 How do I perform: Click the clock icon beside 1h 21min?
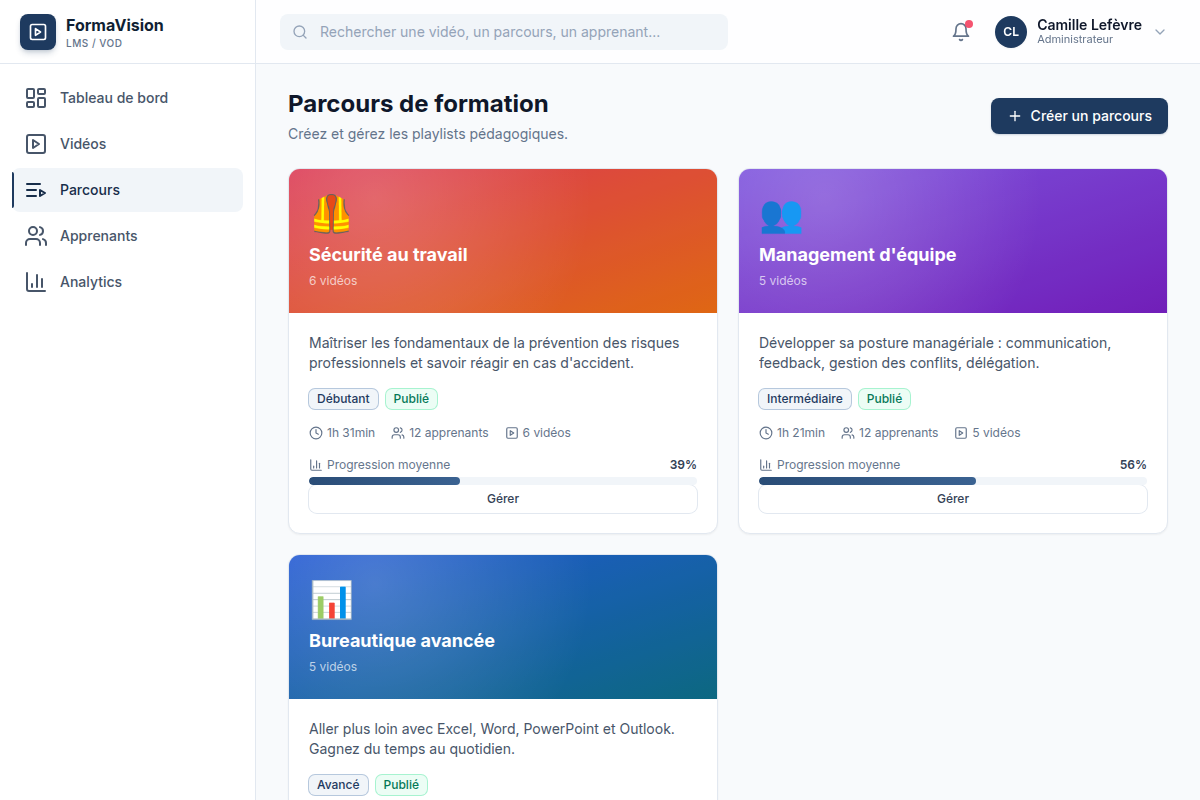[x=766, y=433]
